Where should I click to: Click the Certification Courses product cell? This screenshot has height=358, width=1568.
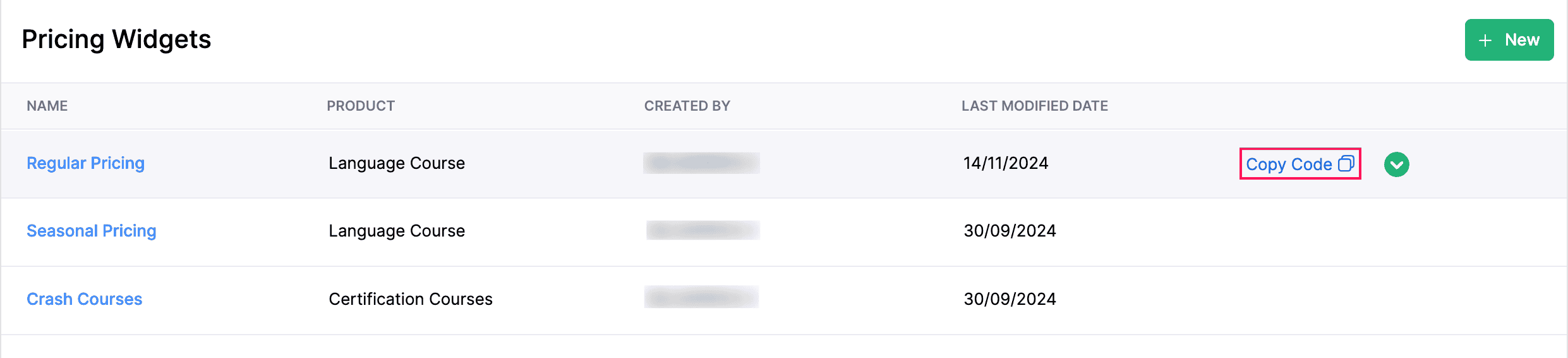(411, 299)
